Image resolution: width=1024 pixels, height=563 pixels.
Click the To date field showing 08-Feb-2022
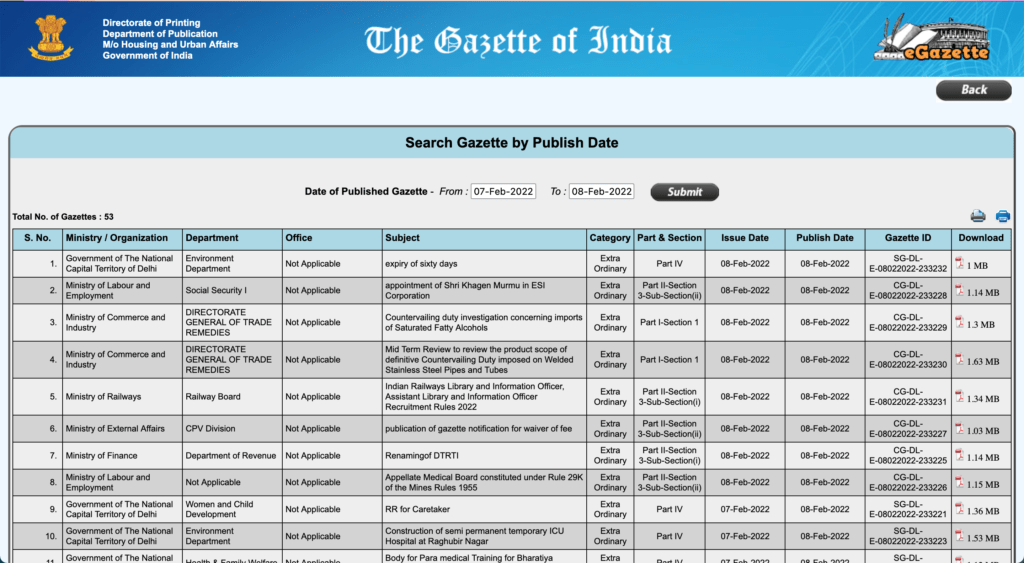click(x=601, y=192)
